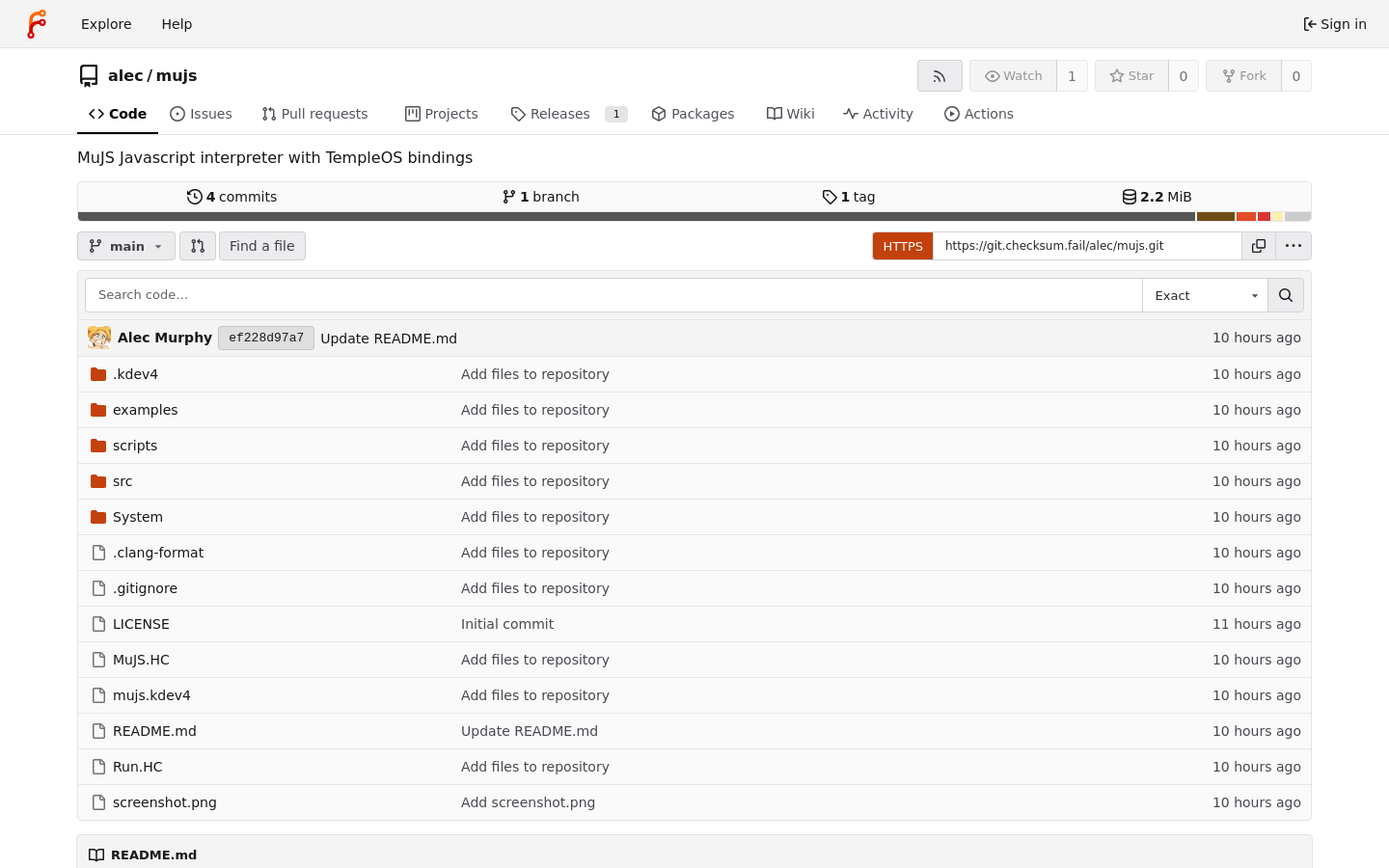This screenshot has height=868, width=1389.
Task: Click the .clang-format file icon
Action: [98, 553]
